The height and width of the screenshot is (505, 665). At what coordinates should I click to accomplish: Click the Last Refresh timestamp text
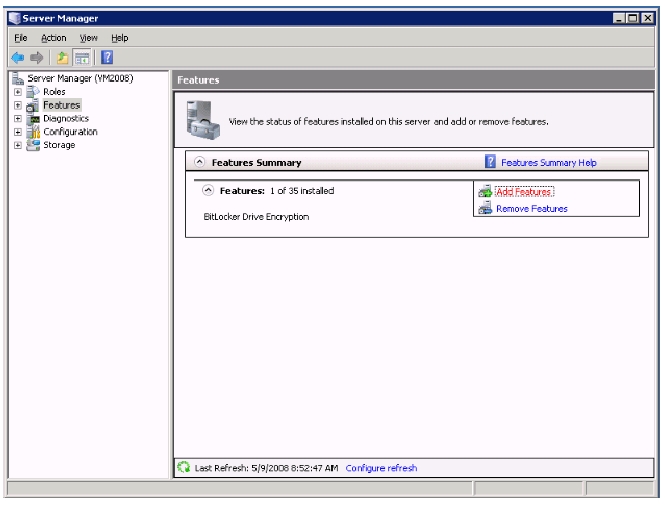tap(266, 468)
